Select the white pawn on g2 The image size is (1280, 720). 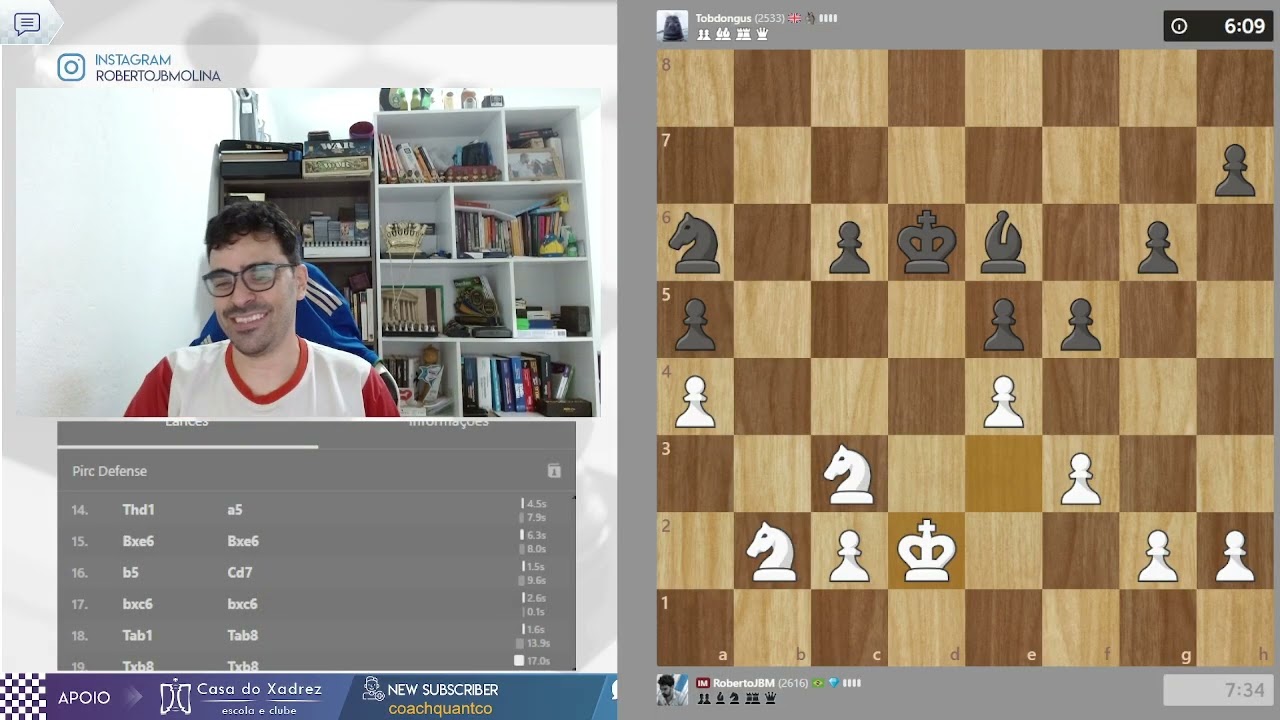1157,555
